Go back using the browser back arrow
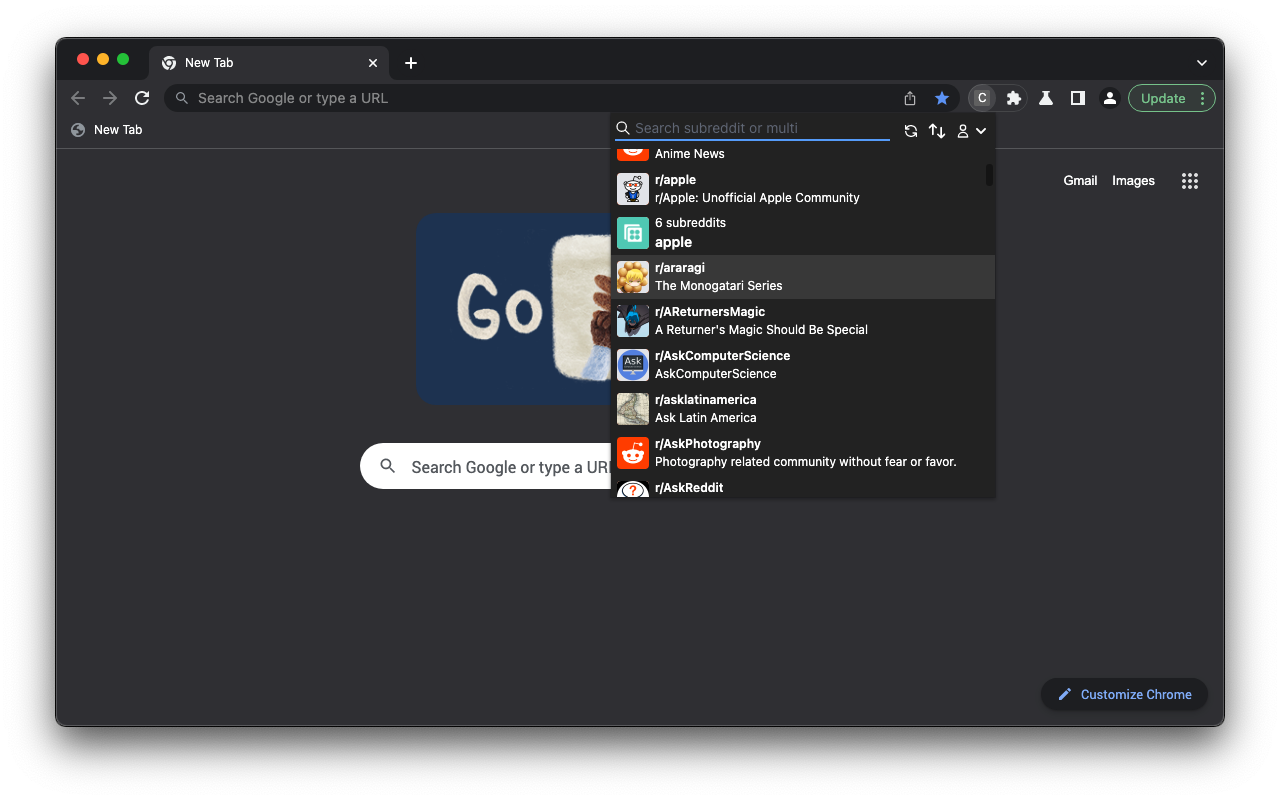This screenshot has height=800, width=1280. [x=78, y=98]
